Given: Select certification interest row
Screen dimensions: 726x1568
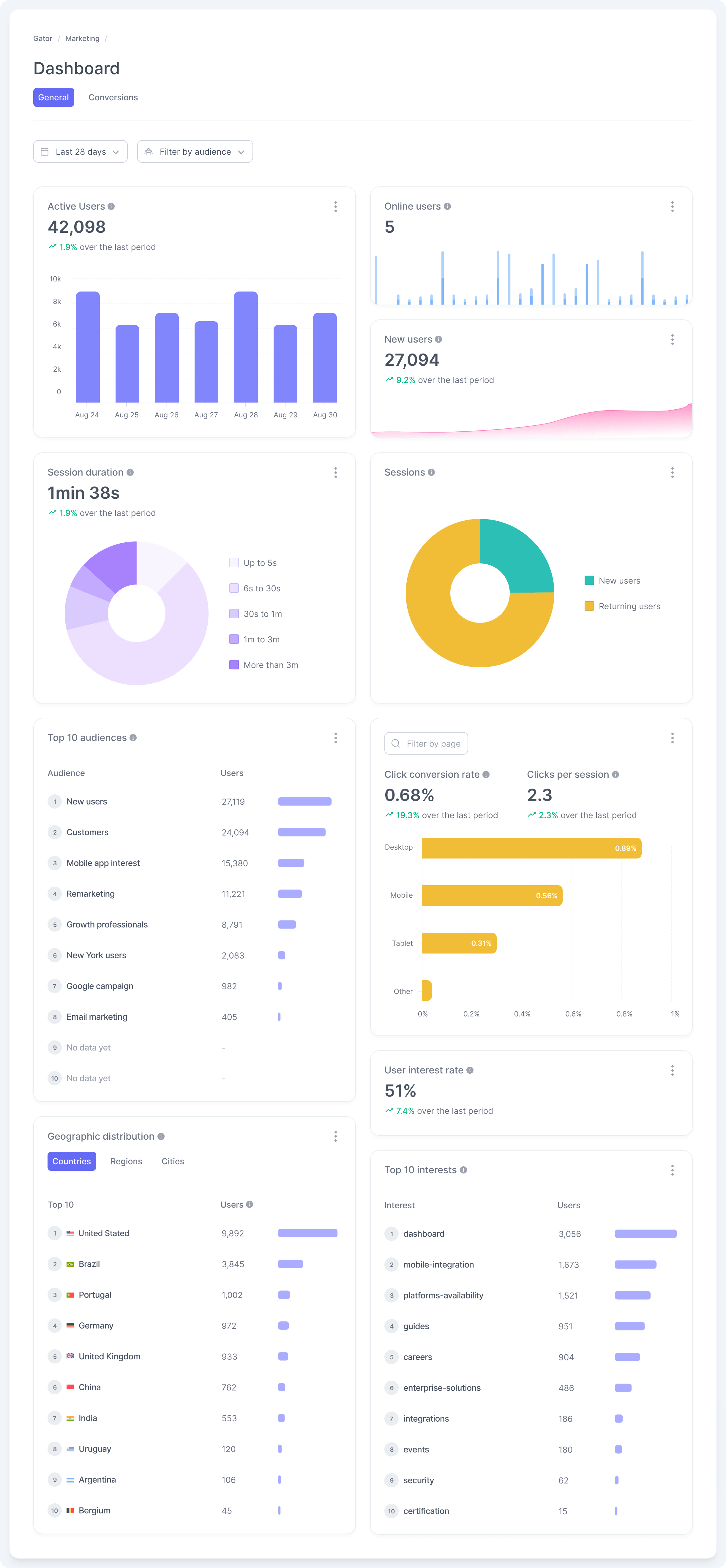Looking at the screenshot, I should pyautogui.click(x=531, y=1511).
